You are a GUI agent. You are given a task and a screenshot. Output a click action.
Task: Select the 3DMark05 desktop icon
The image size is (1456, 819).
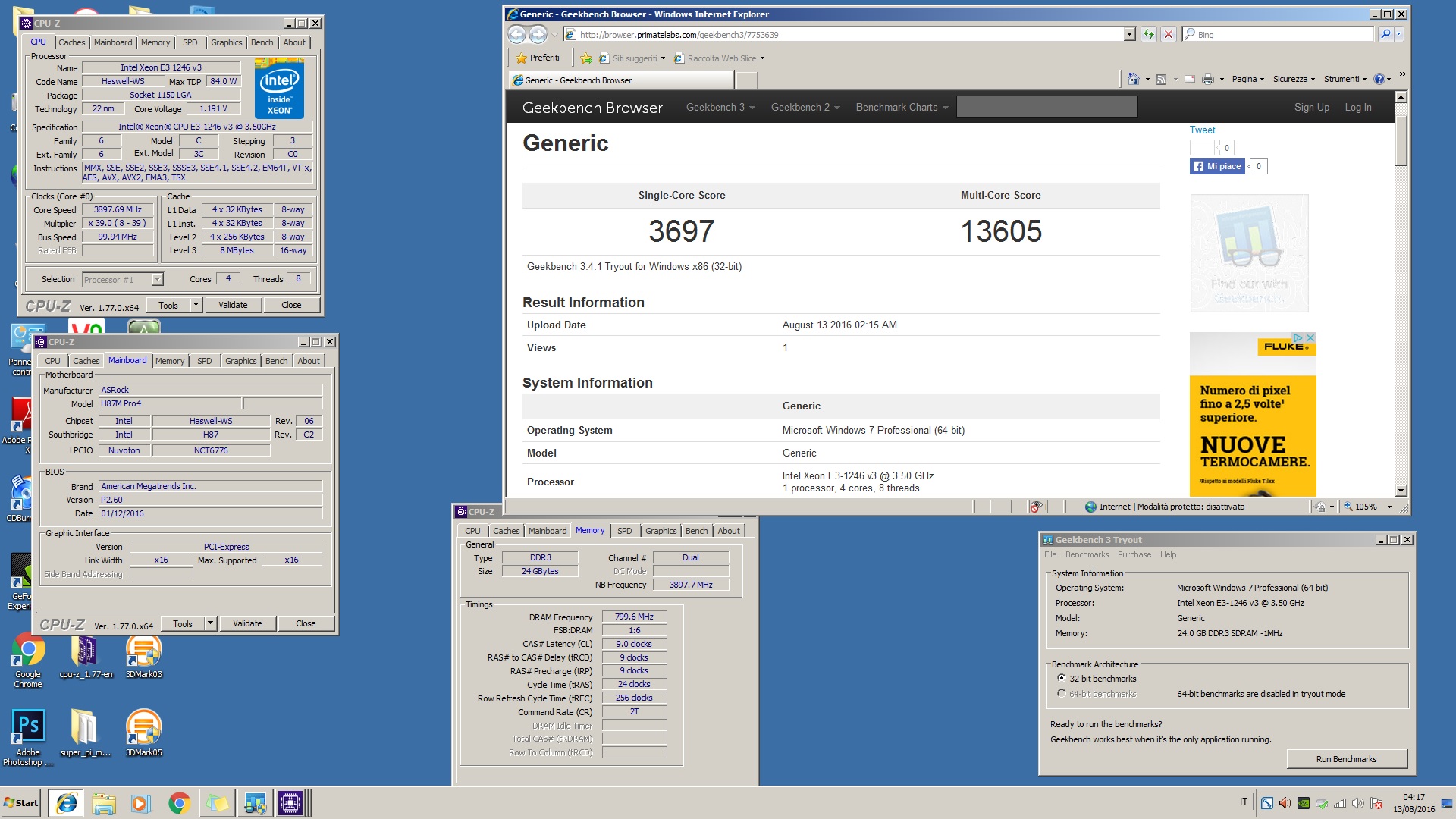pyautogui.click(x=143, y=733)
